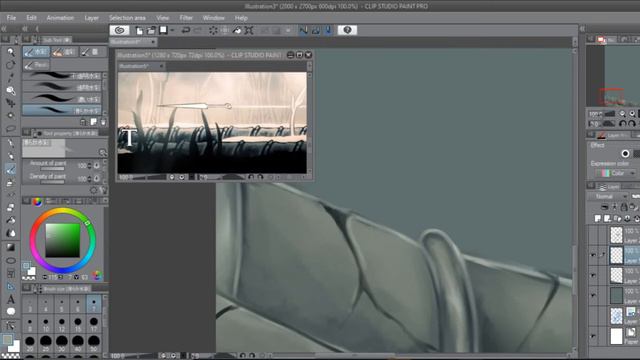Open the Edit menu
This screenshot has width=640, height=360.
(31, 18)
